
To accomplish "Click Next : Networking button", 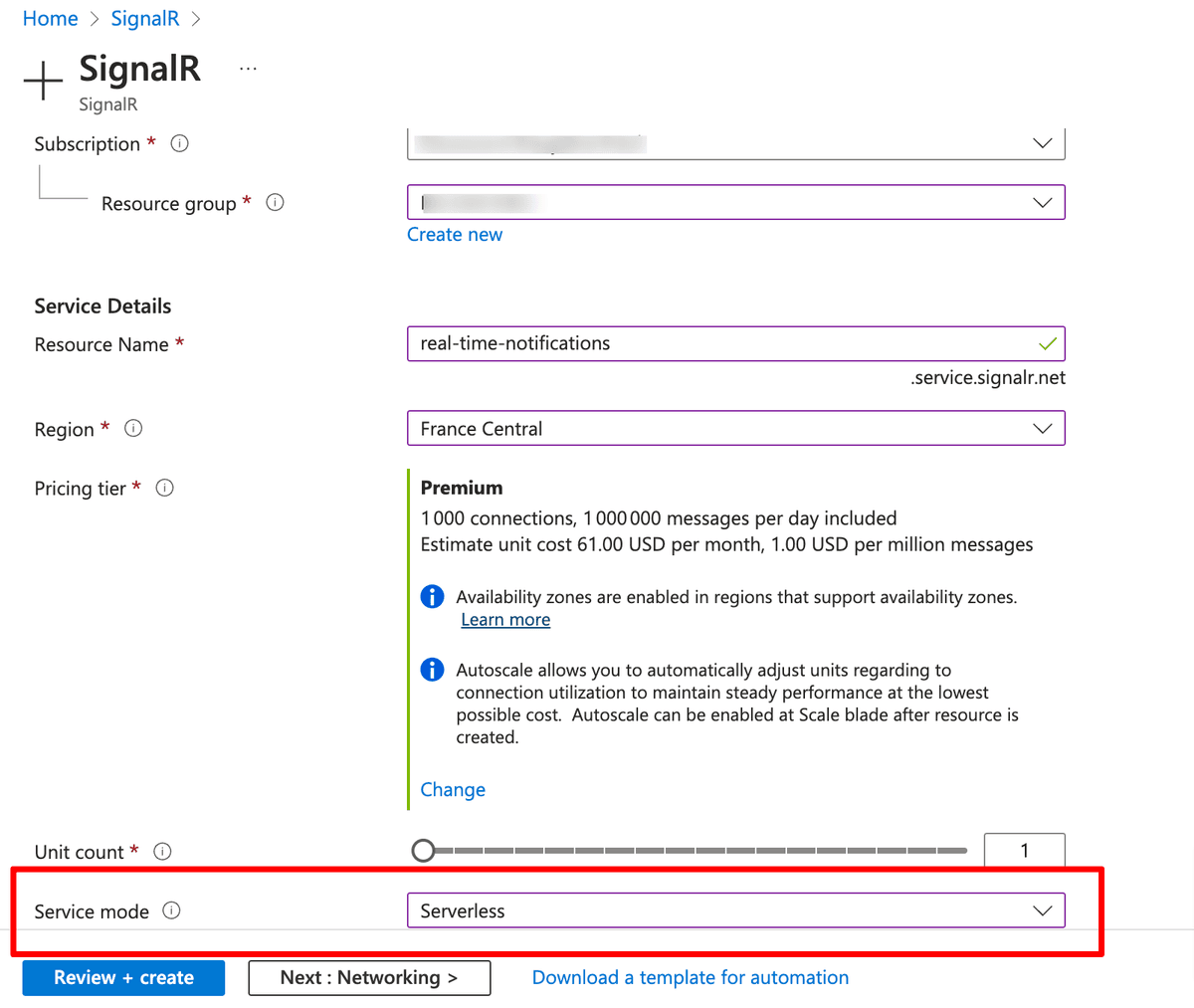I will pos(369,978).
